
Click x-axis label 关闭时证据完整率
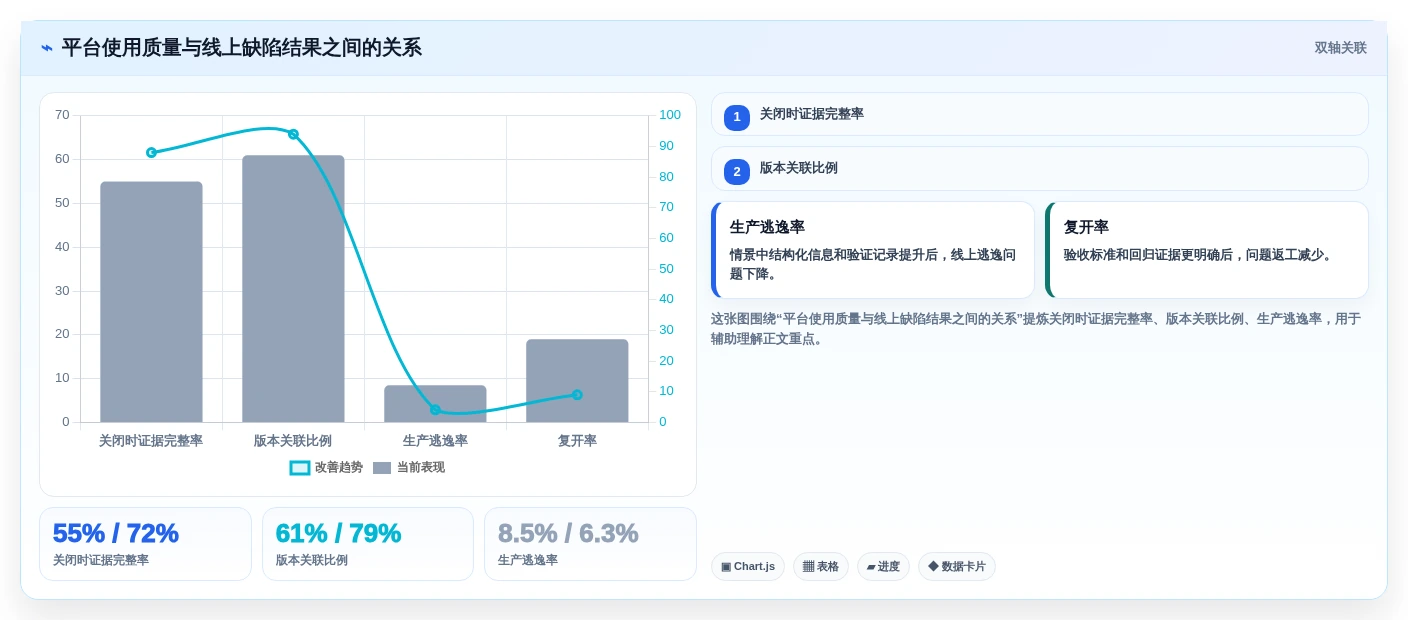tap(151, 441)
